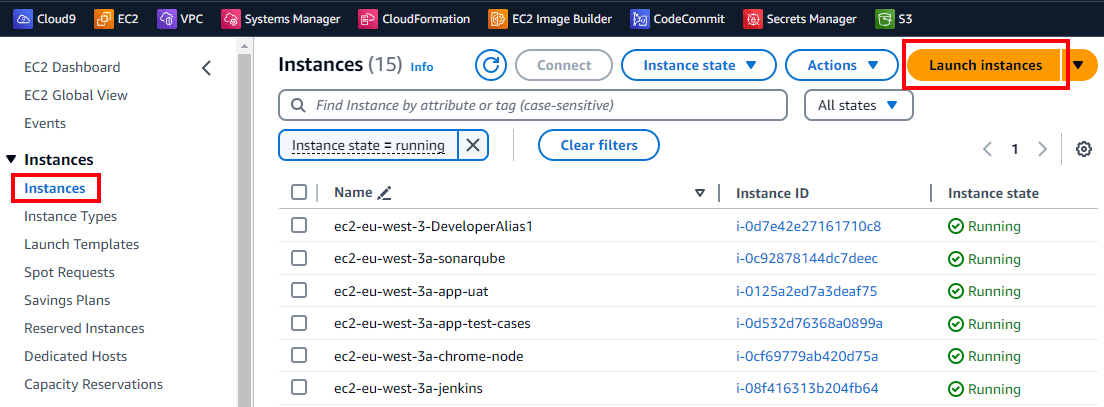Select checkbox for ec2-eu-west-3a-app-test-cases
The width and height of the screenshot is (1104, 407).
pyautogui.click(x=299, y=323)
